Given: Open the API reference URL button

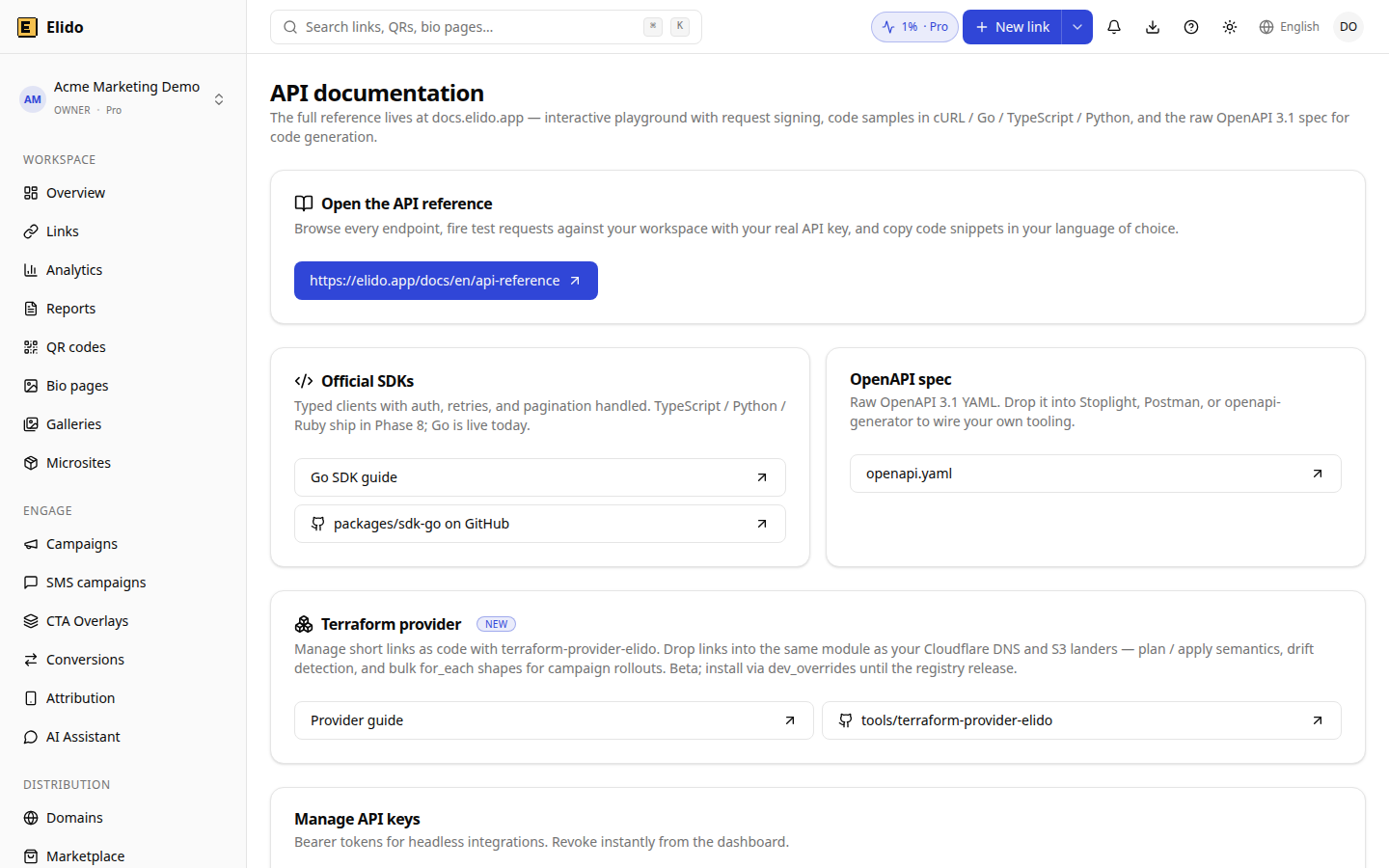Looking at the screenshot, I should click(x=446, y=281).
